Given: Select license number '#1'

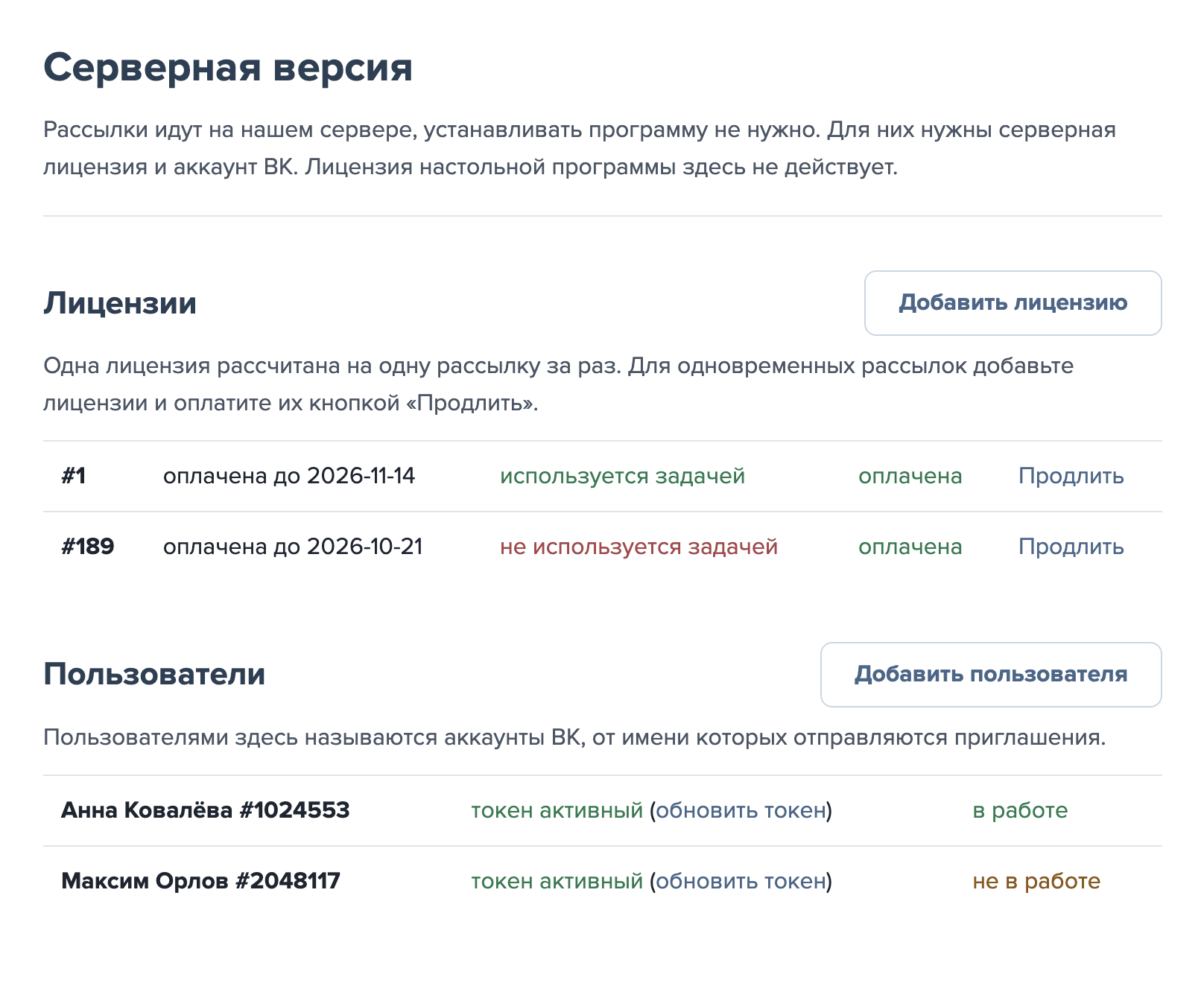Looking at the screenshot, I should tap(74, 477).
